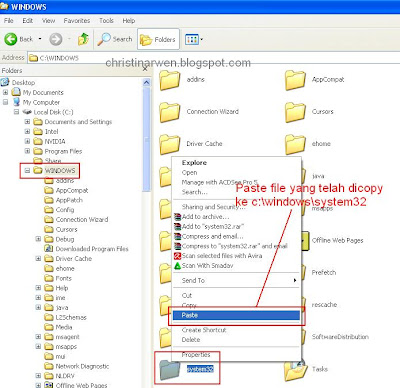Click Offline Web Pages folder label
Viewport: 400px width, 388px height.
[337, 240]
